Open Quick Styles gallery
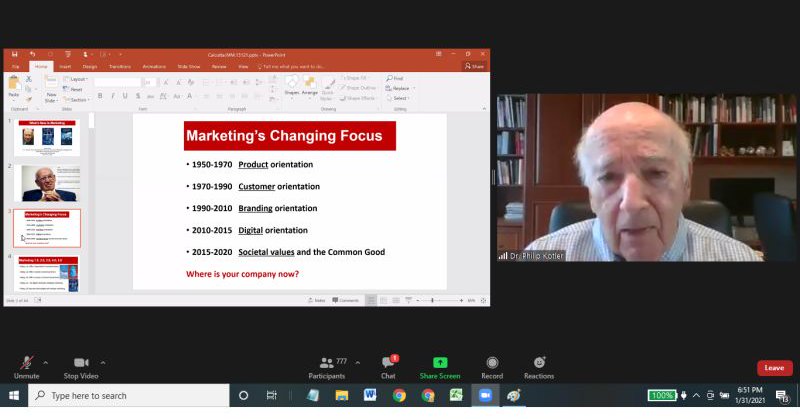 click(x=328, y=89)
